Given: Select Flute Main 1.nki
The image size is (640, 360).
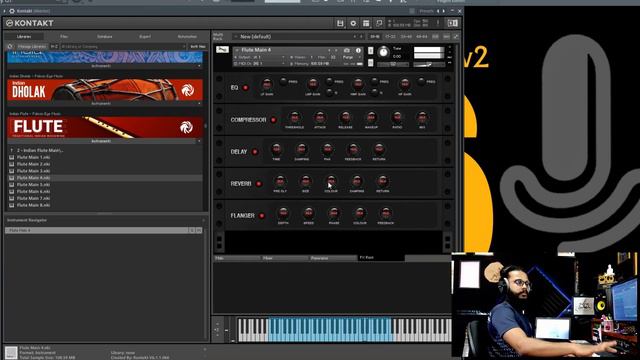Looking at the screenshot, I should (x=105, y=157).
